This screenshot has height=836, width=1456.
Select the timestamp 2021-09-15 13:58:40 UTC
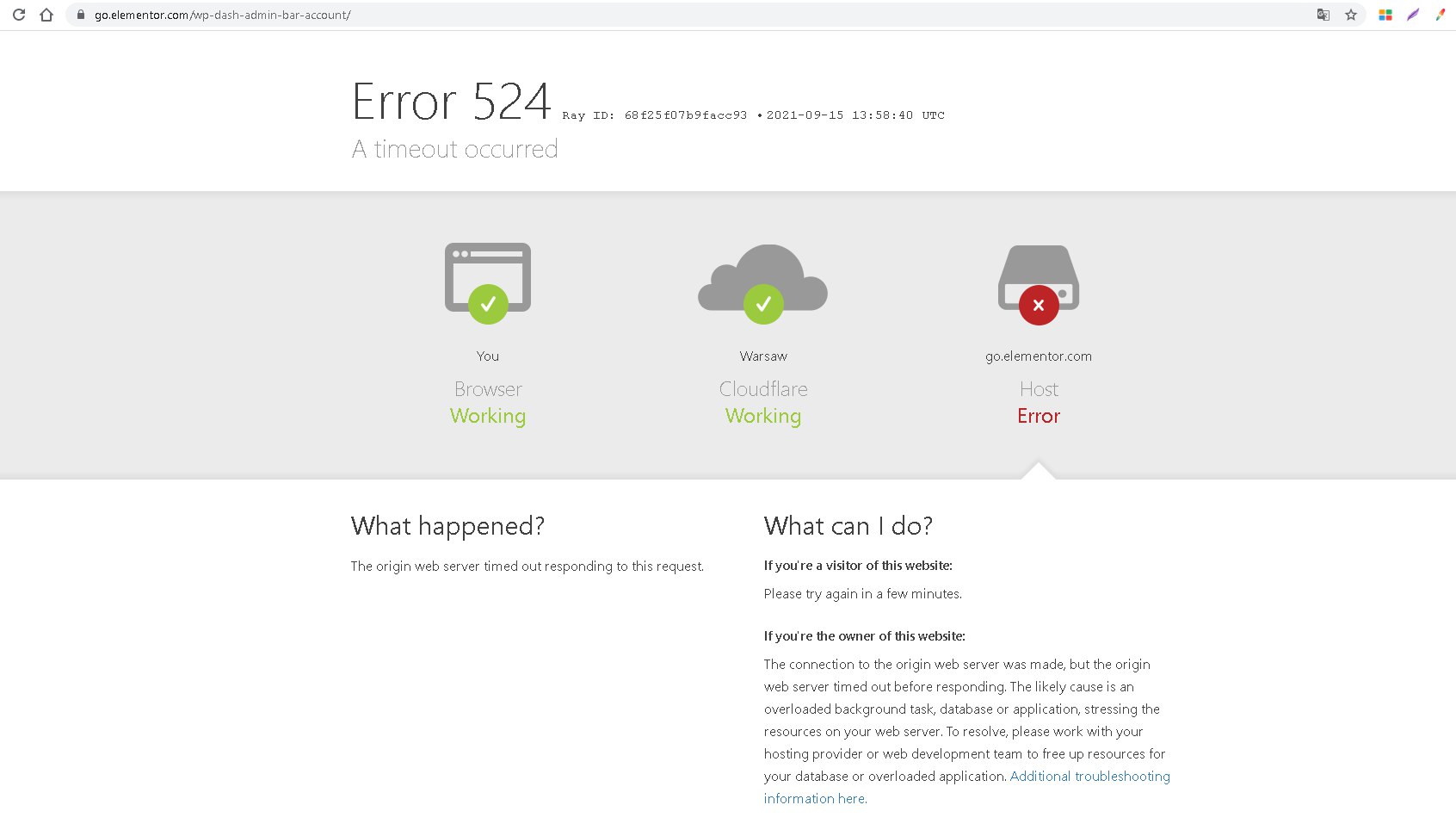(x=855, y=115)
